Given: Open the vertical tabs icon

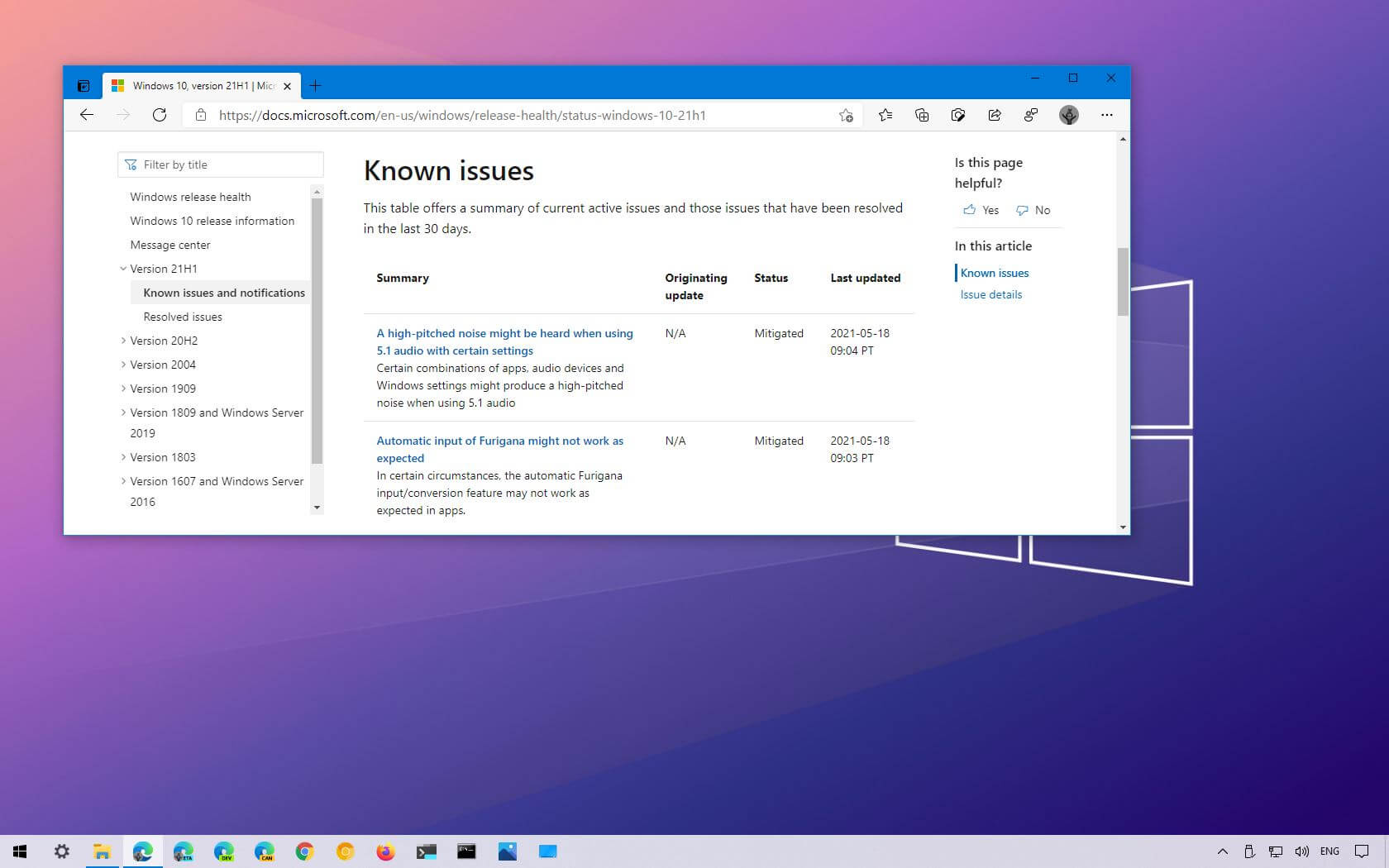Looking at the screenshot, I should point(84,86).
